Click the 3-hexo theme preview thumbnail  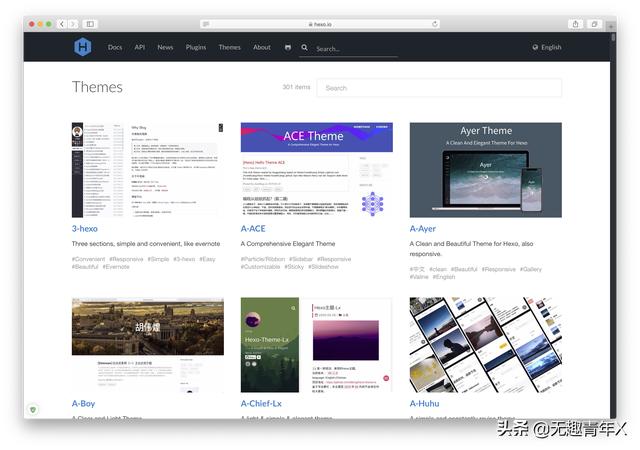click(148, 170)
